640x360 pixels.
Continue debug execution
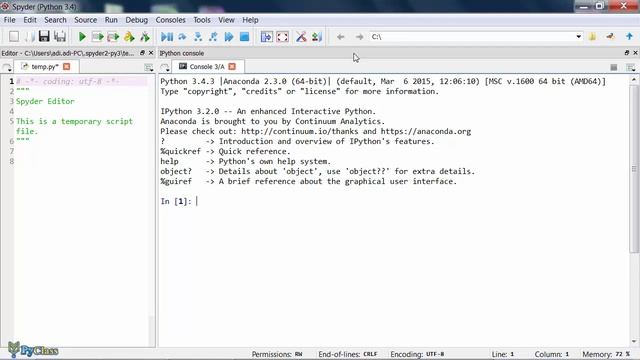229,37
